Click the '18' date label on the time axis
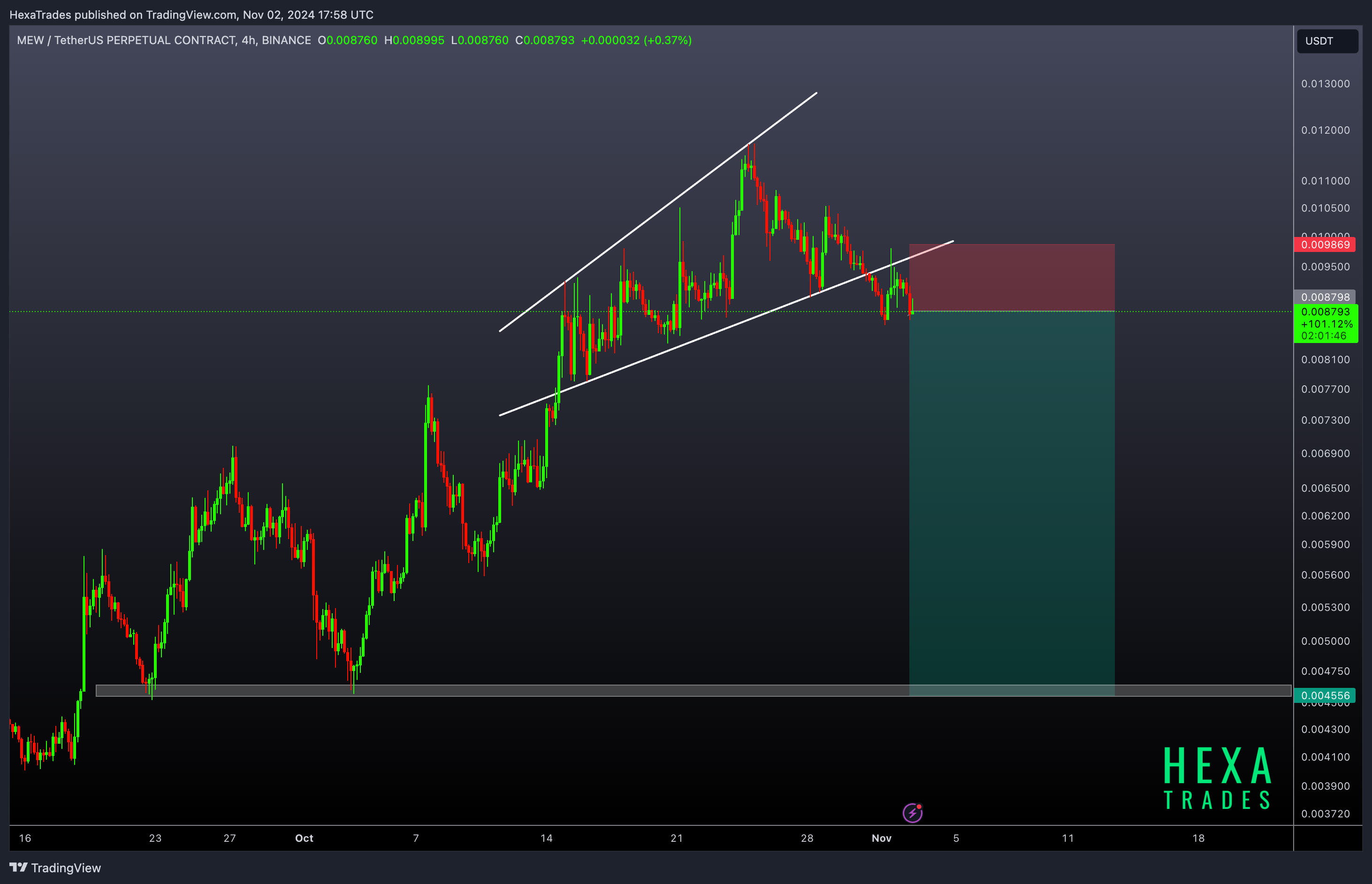Viewport: 1372px width, 884px height. point(1199,838)
